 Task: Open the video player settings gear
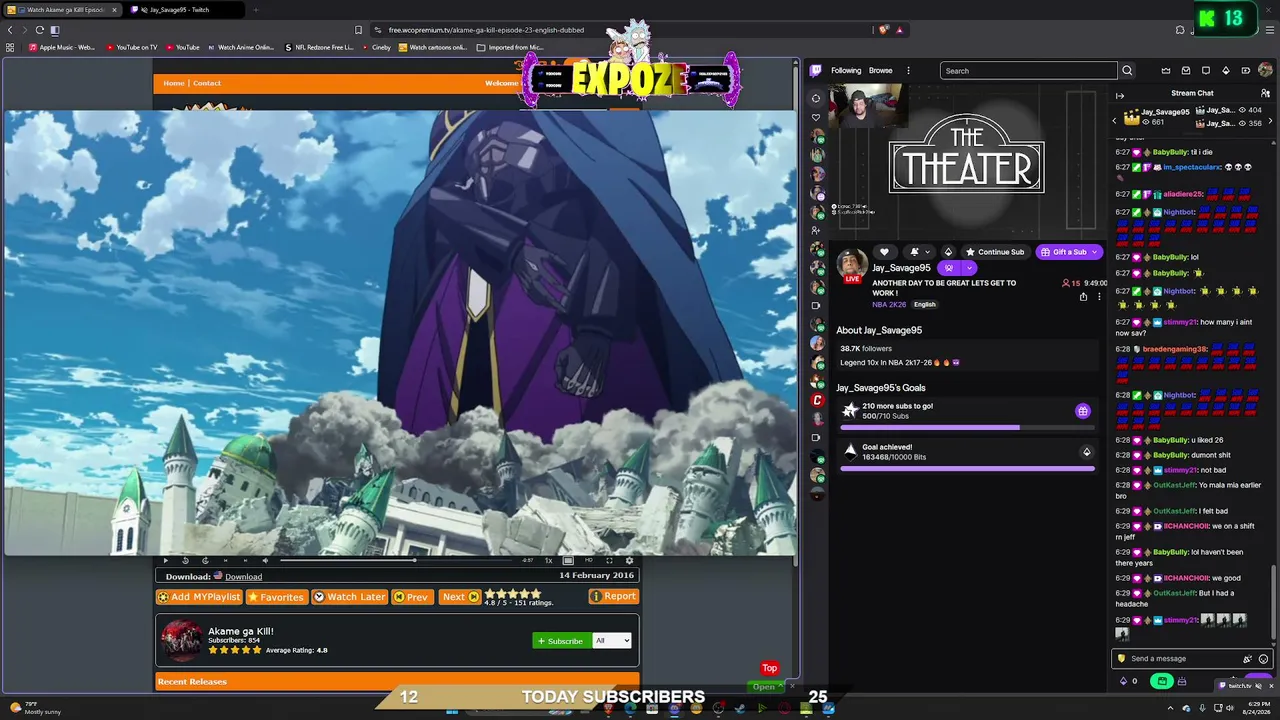coord(629,560)
